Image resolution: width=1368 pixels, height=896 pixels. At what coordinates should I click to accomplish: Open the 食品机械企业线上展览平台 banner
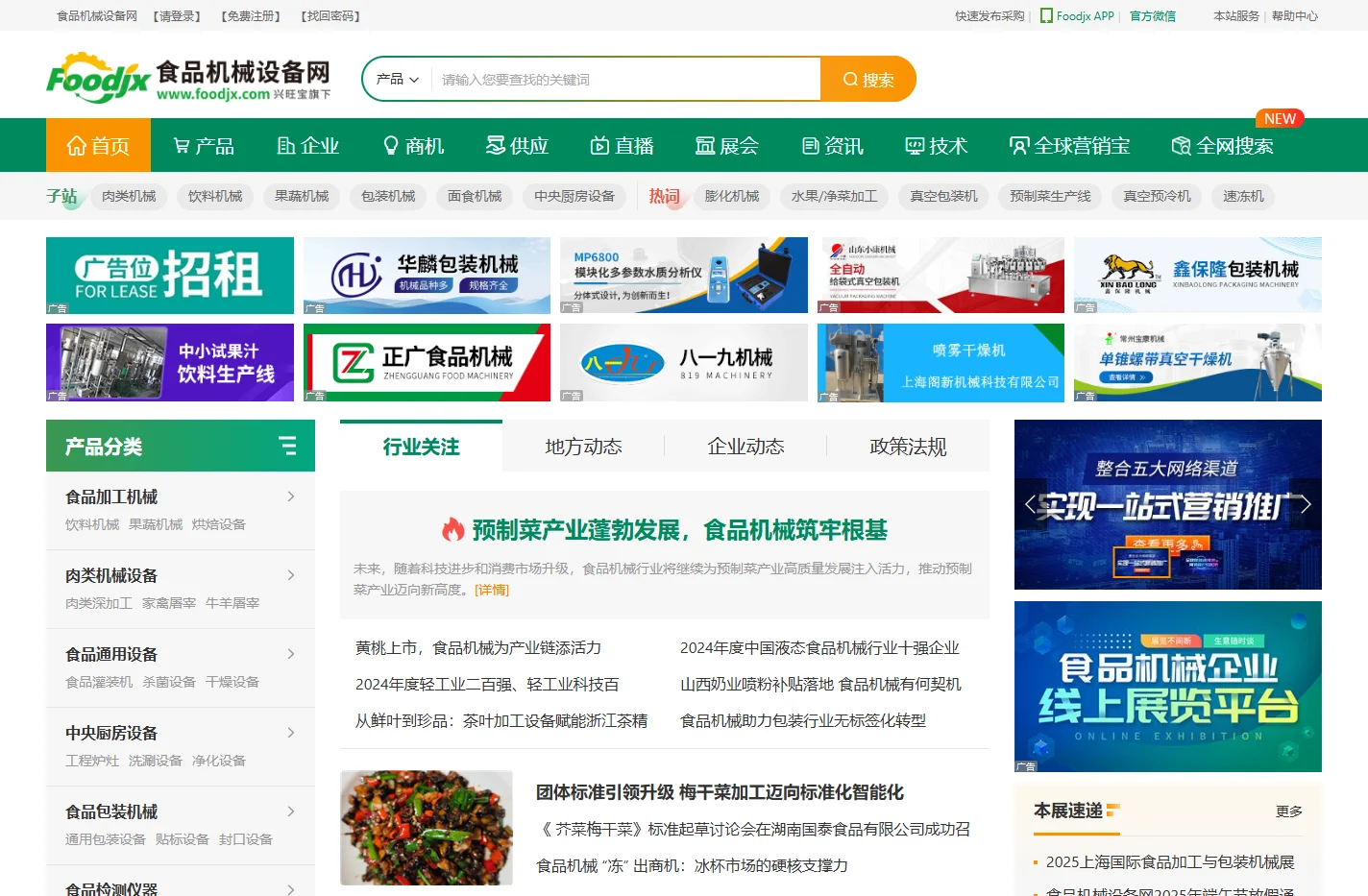click(x=1168, y=687)
